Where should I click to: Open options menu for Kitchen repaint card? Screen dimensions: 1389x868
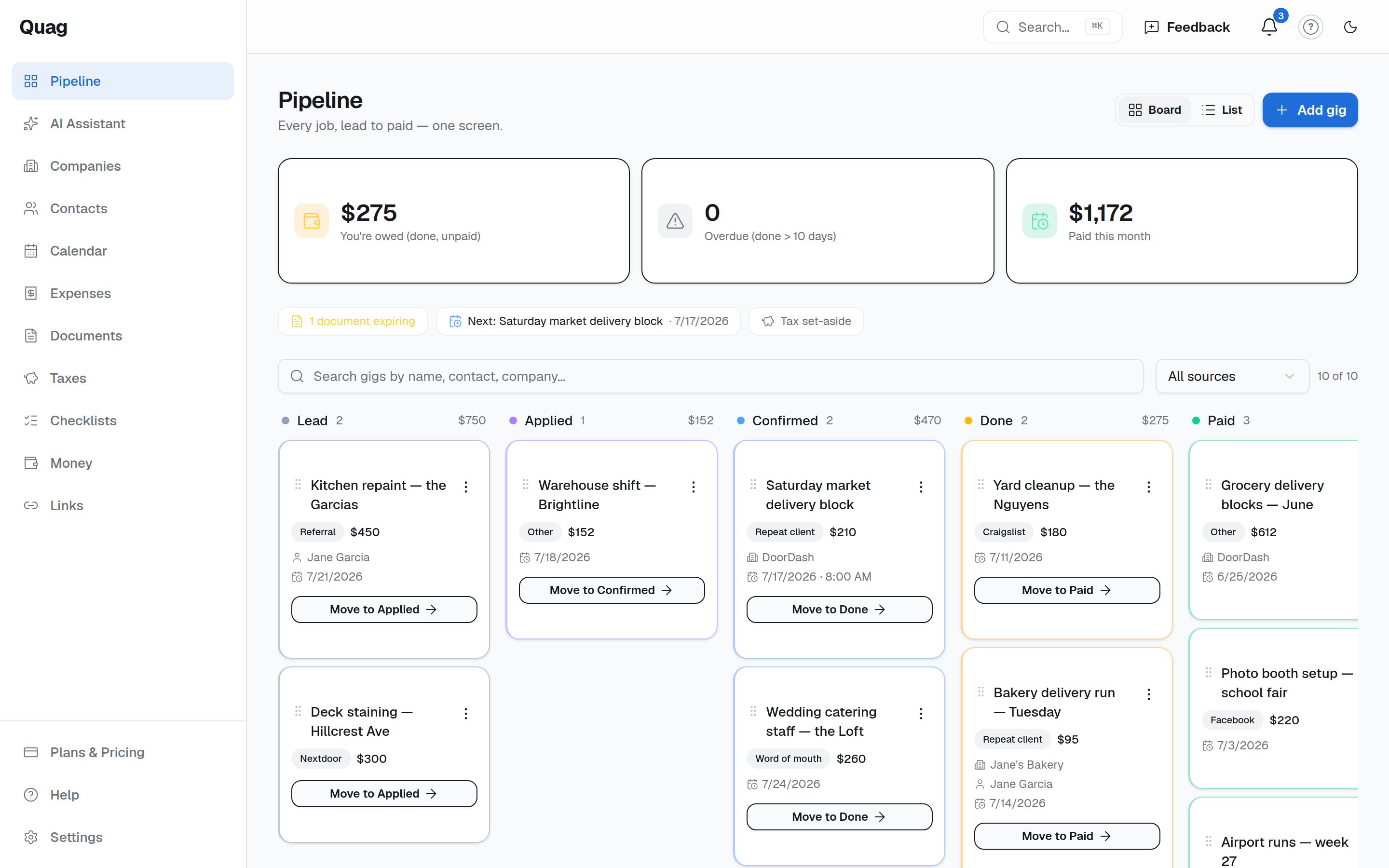[466, 487]
